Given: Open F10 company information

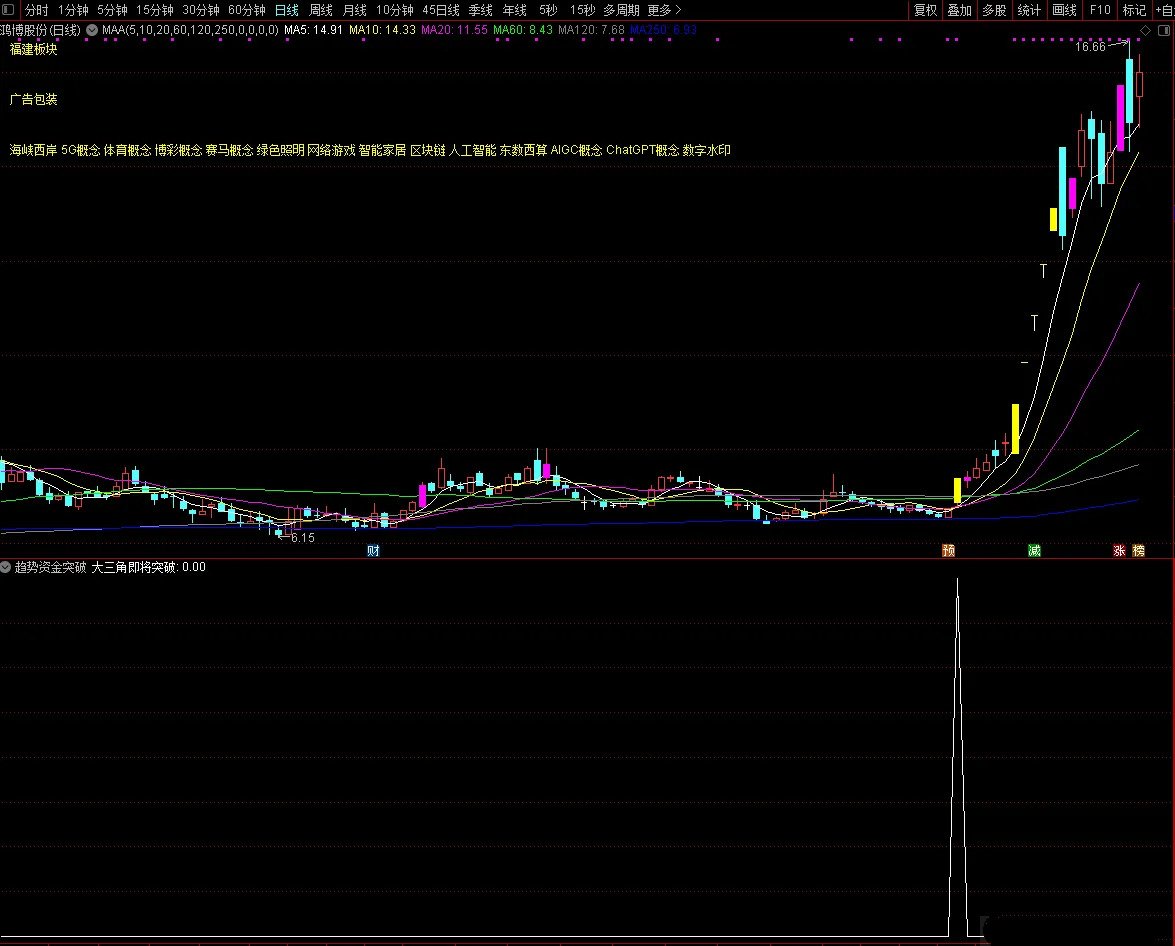Looking at the screenshot, I should click(x=1099, y=10).
